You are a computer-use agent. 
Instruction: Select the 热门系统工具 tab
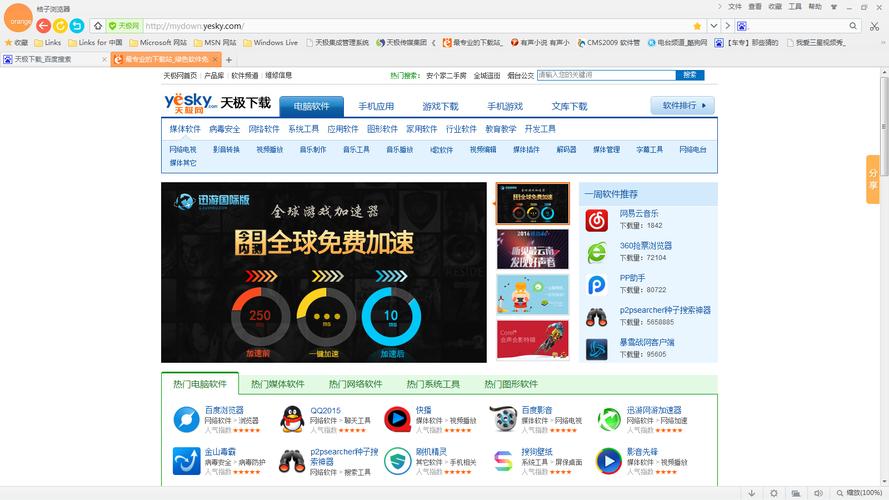(433, 384)
